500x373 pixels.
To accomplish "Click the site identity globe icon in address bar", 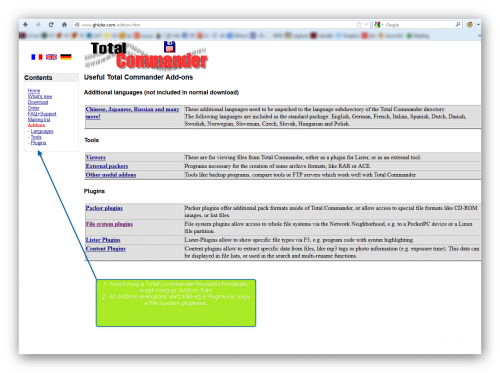I will 77,25.
